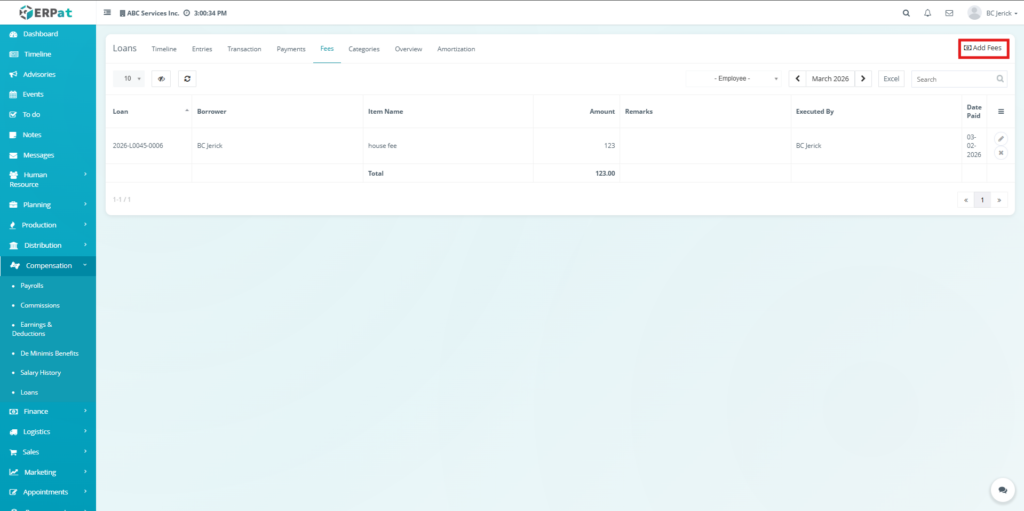The height and width of the screenshot is (511, 1024).
Task: Click the Add Fees button
Action: (x=982, y=48)
